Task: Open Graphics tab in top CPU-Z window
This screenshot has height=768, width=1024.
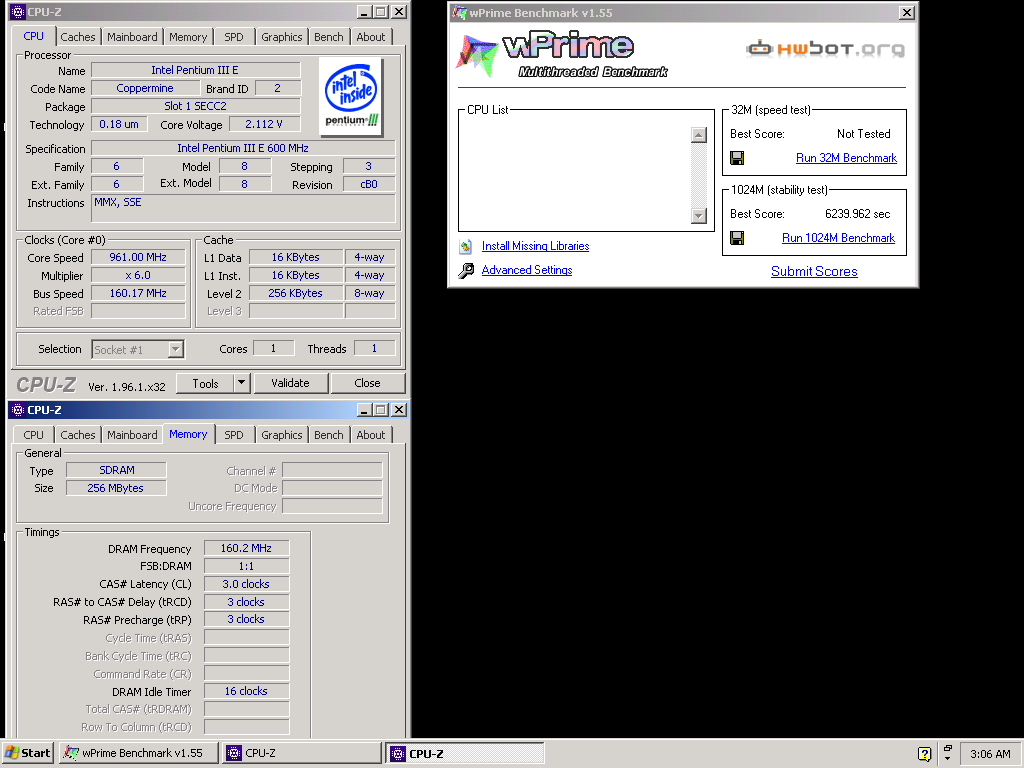Action: point(281,37)
